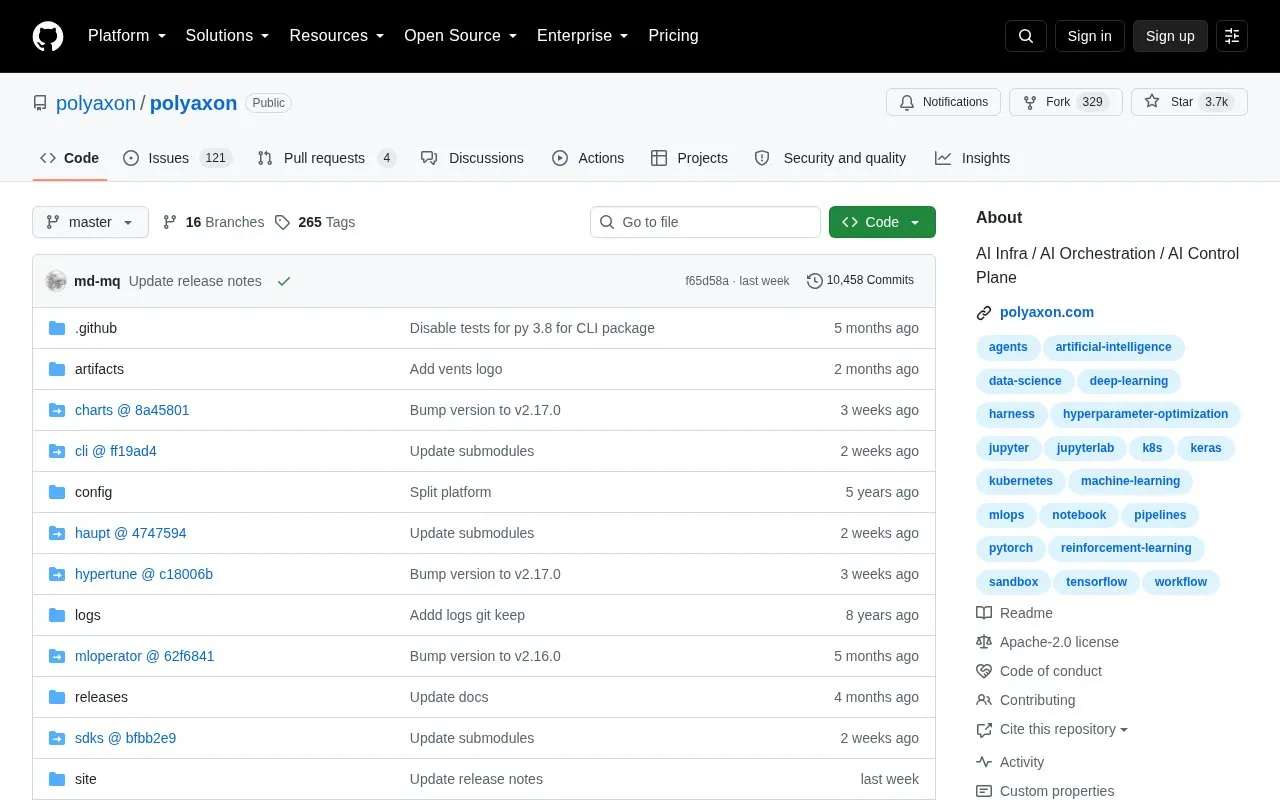Click the Sign up button

[x=1170, y=36]
